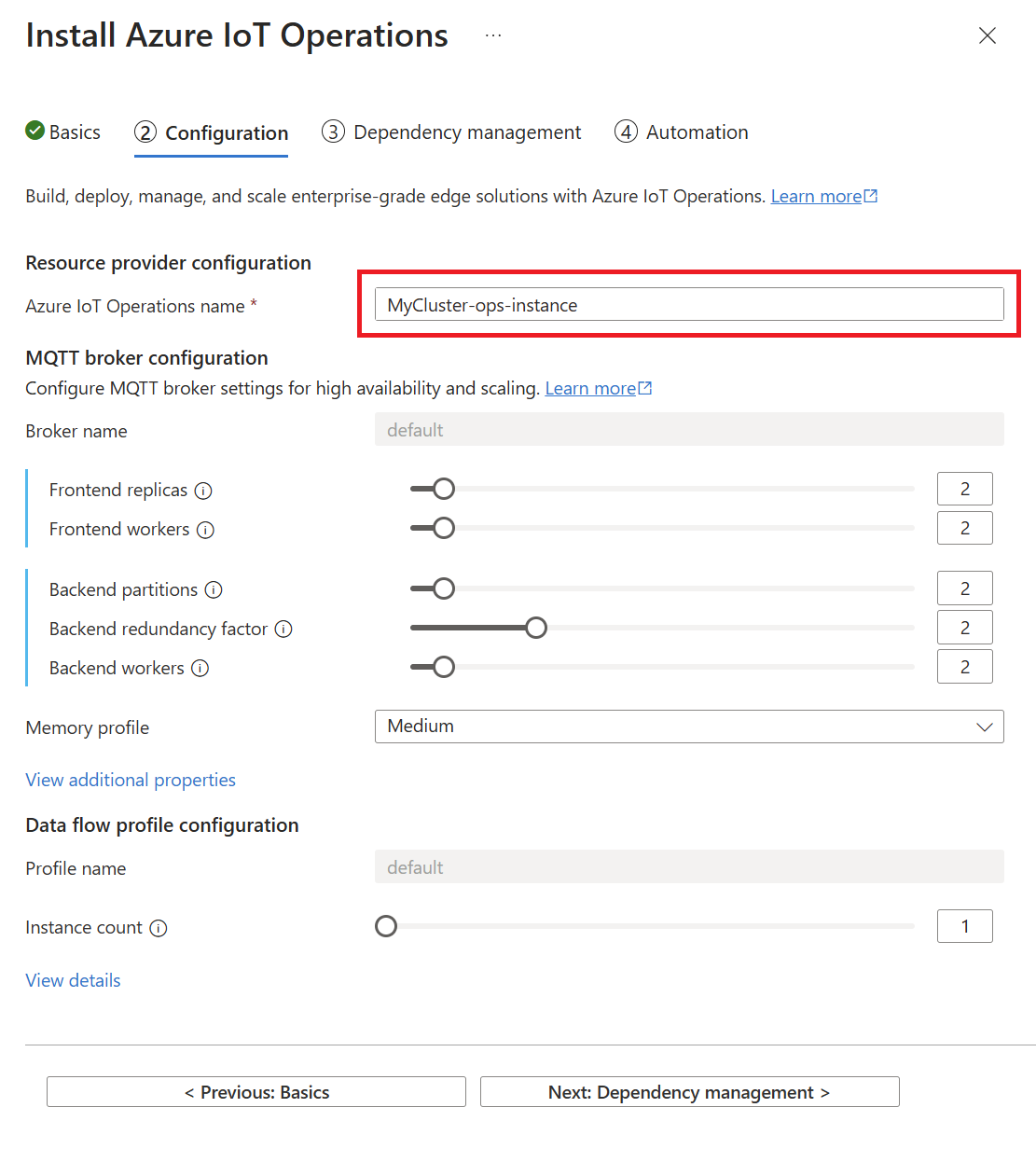Click the Backend redundancy factor info icon
1036x1149 pixels.
pyautogui.click(x=283, y=629)
